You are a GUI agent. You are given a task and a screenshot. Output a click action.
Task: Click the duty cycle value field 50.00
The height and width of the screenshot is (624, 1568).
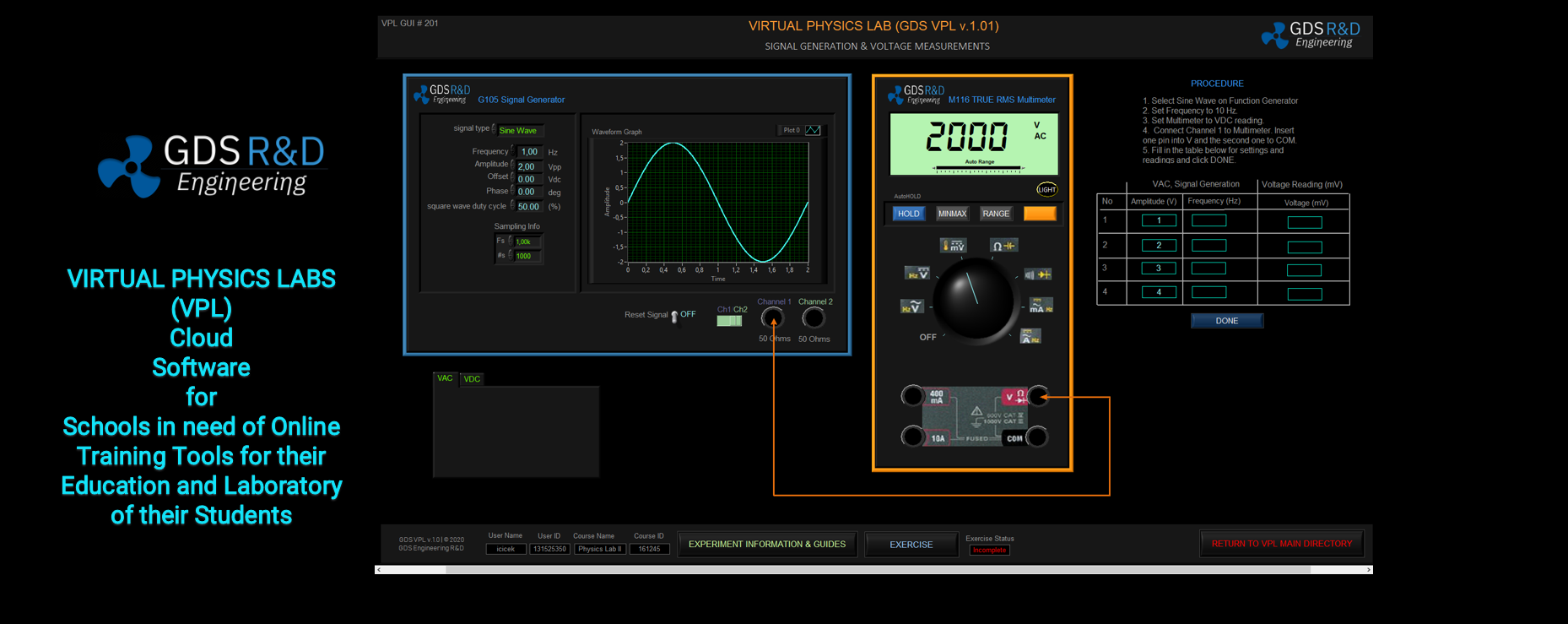[528, 206]
